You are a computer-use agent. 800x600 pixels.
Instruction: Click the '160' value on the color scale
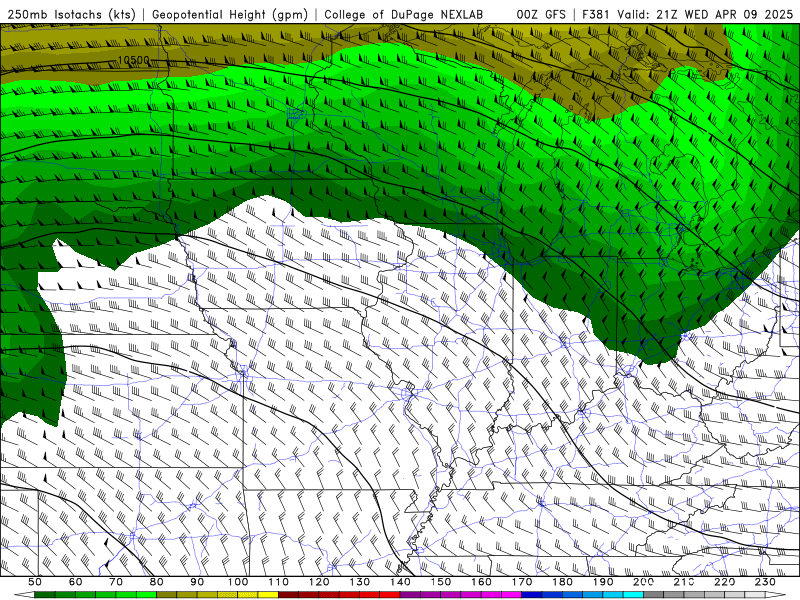pyautogui.click(x=481, y=582)
